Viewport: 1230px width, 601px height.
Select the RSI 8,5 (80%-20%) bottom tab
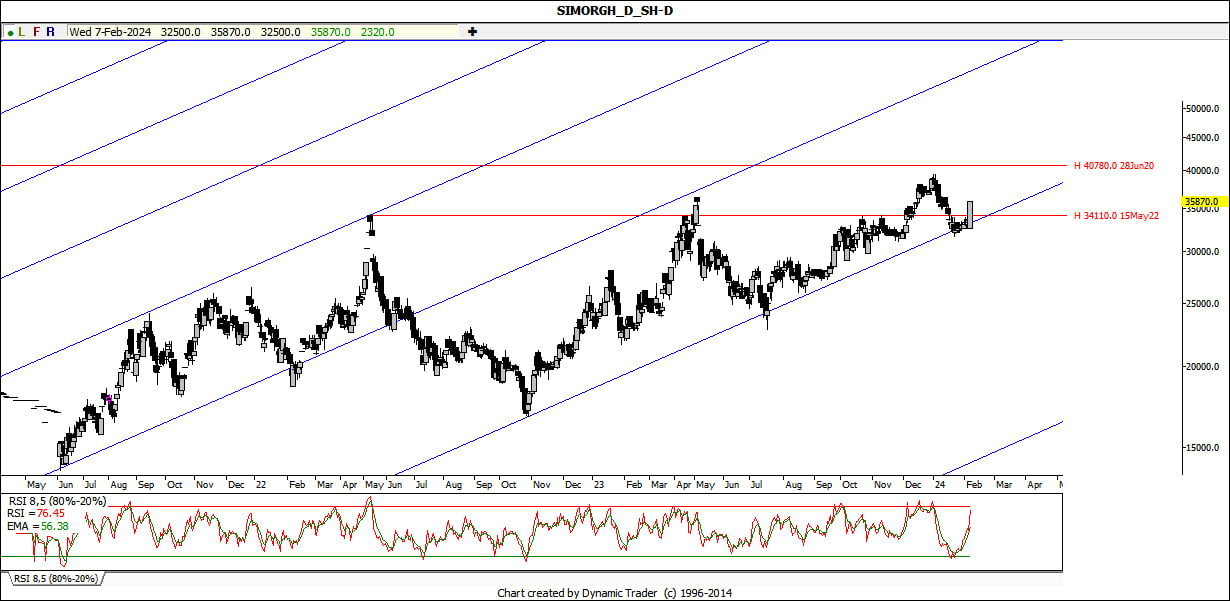point(55,578)
